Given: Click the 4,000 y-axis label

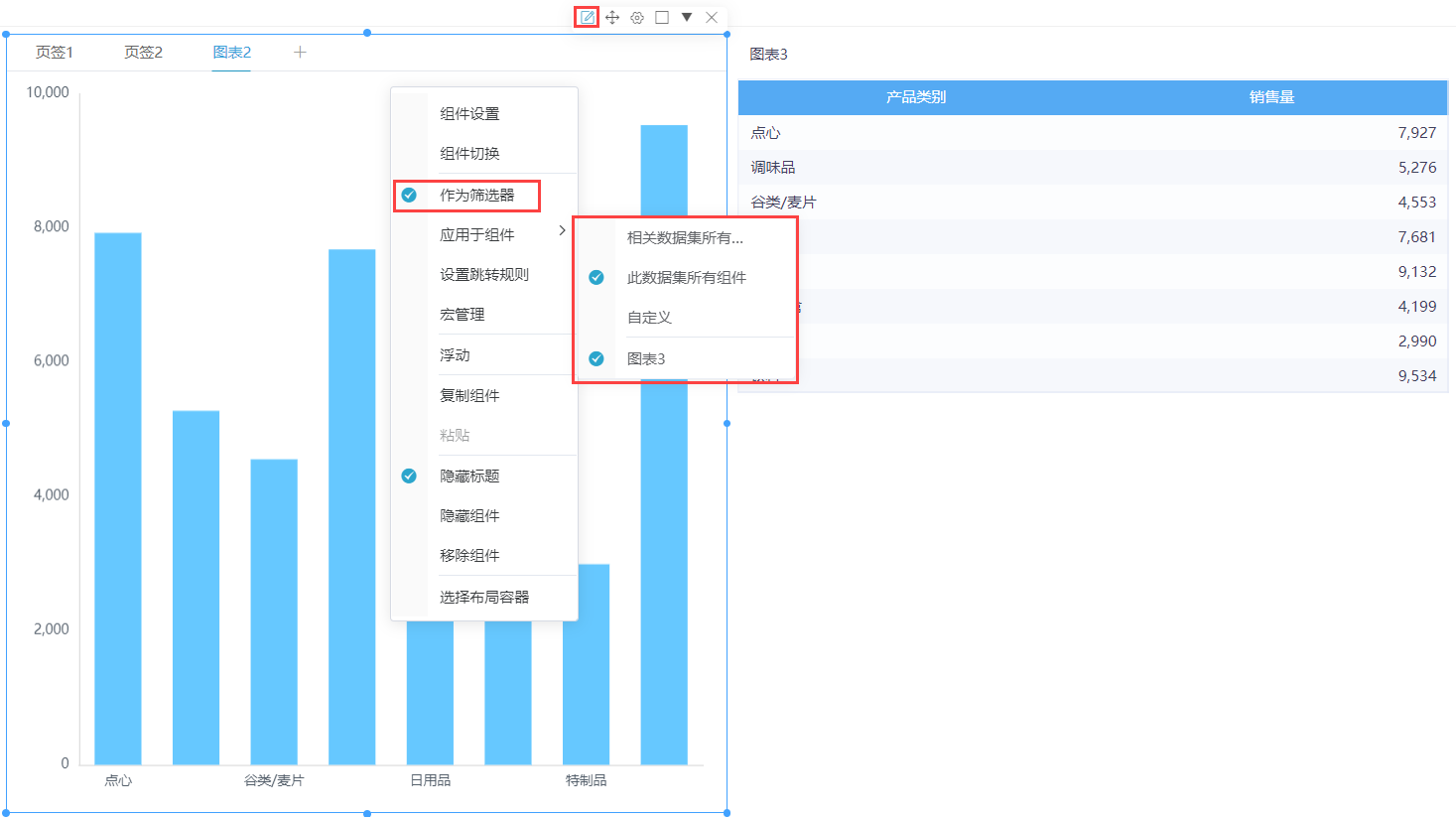Looking at the screenshot, I should coord(52,494).
